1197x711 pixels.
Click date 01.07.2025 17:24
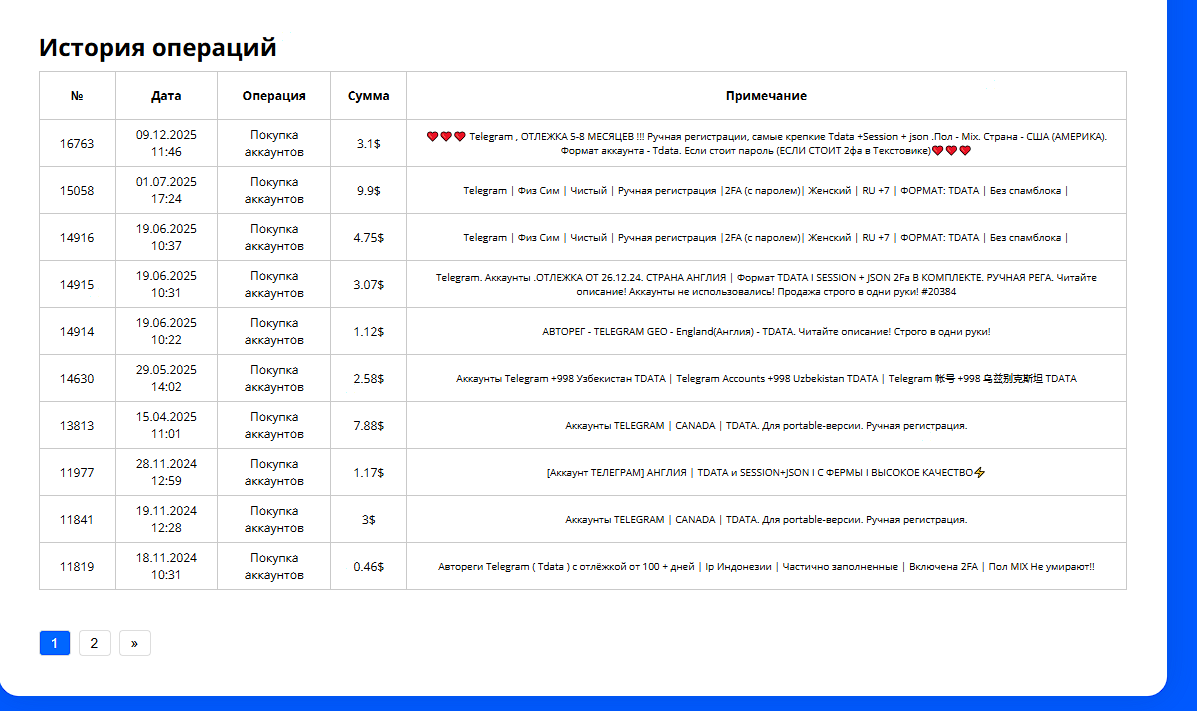tap(166, 190)
